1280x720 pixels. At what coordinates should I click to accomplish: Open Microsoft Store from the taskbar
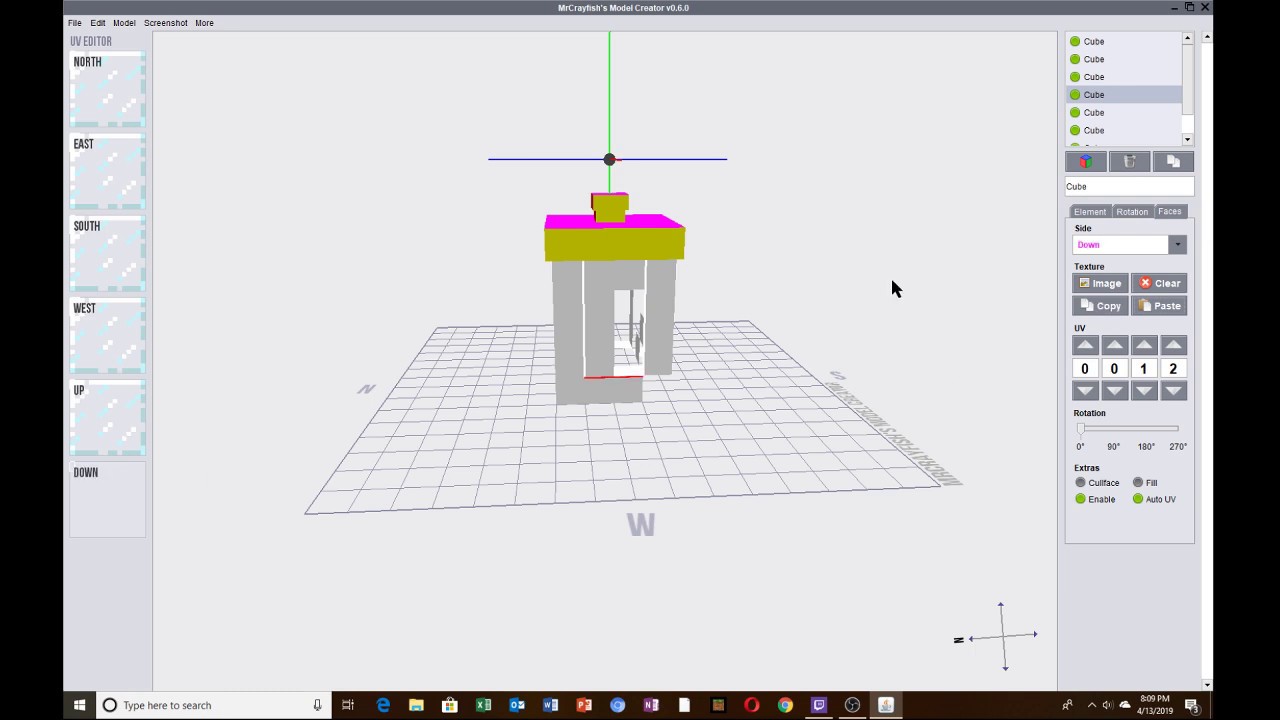click(450, 705)
